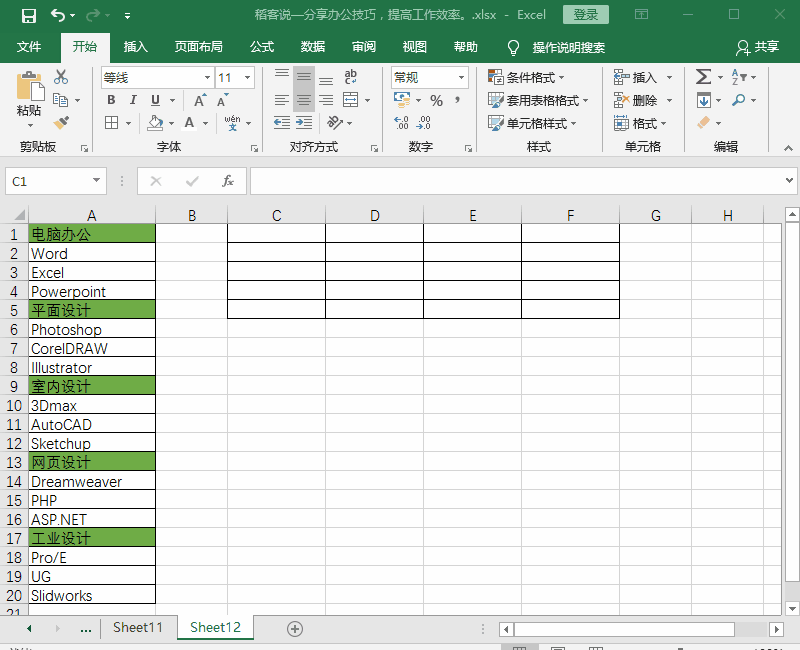Expand the Name Box dropdown arrow

pos(96,181)
